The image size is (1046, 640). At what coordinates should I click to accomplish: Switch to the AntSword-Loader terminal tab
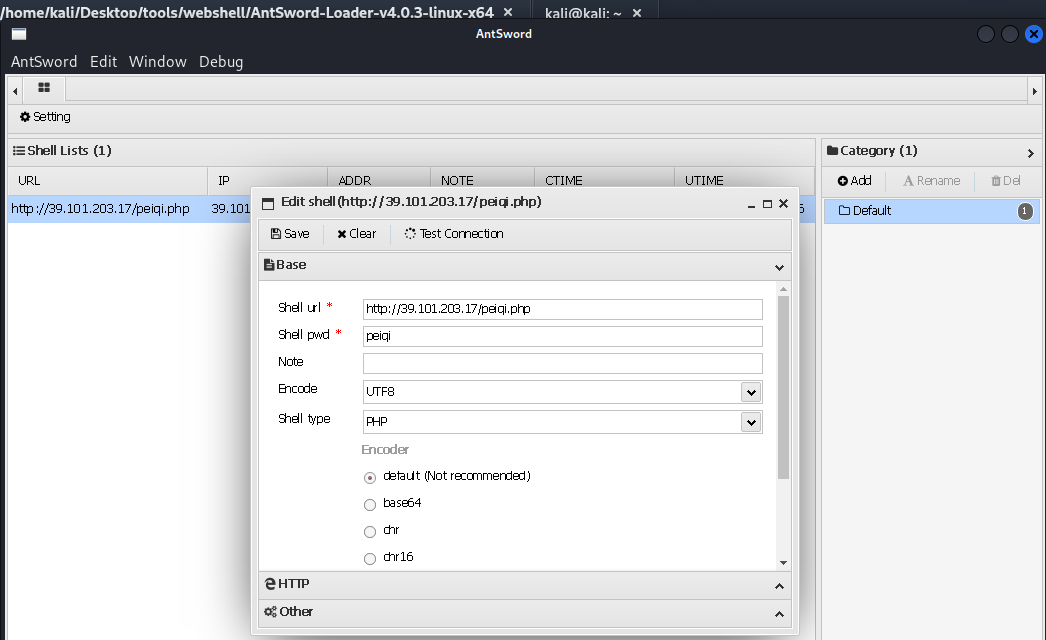(x=247, y=12)
